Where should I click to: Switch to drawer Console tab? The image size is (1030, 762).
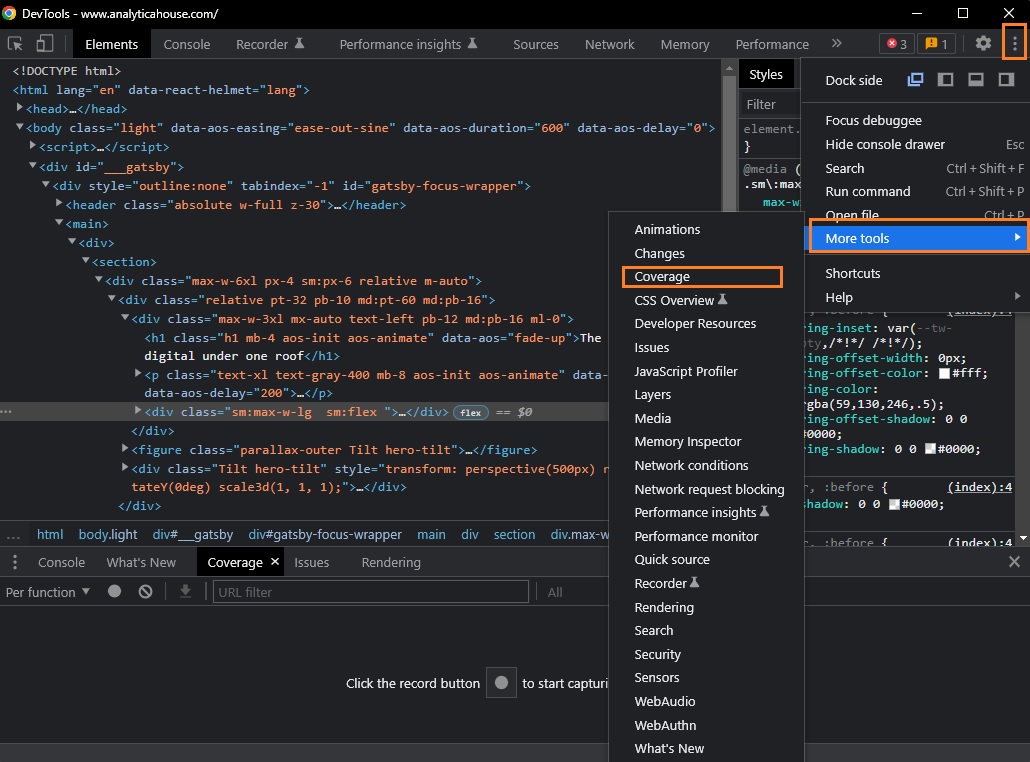coord(61,562)
